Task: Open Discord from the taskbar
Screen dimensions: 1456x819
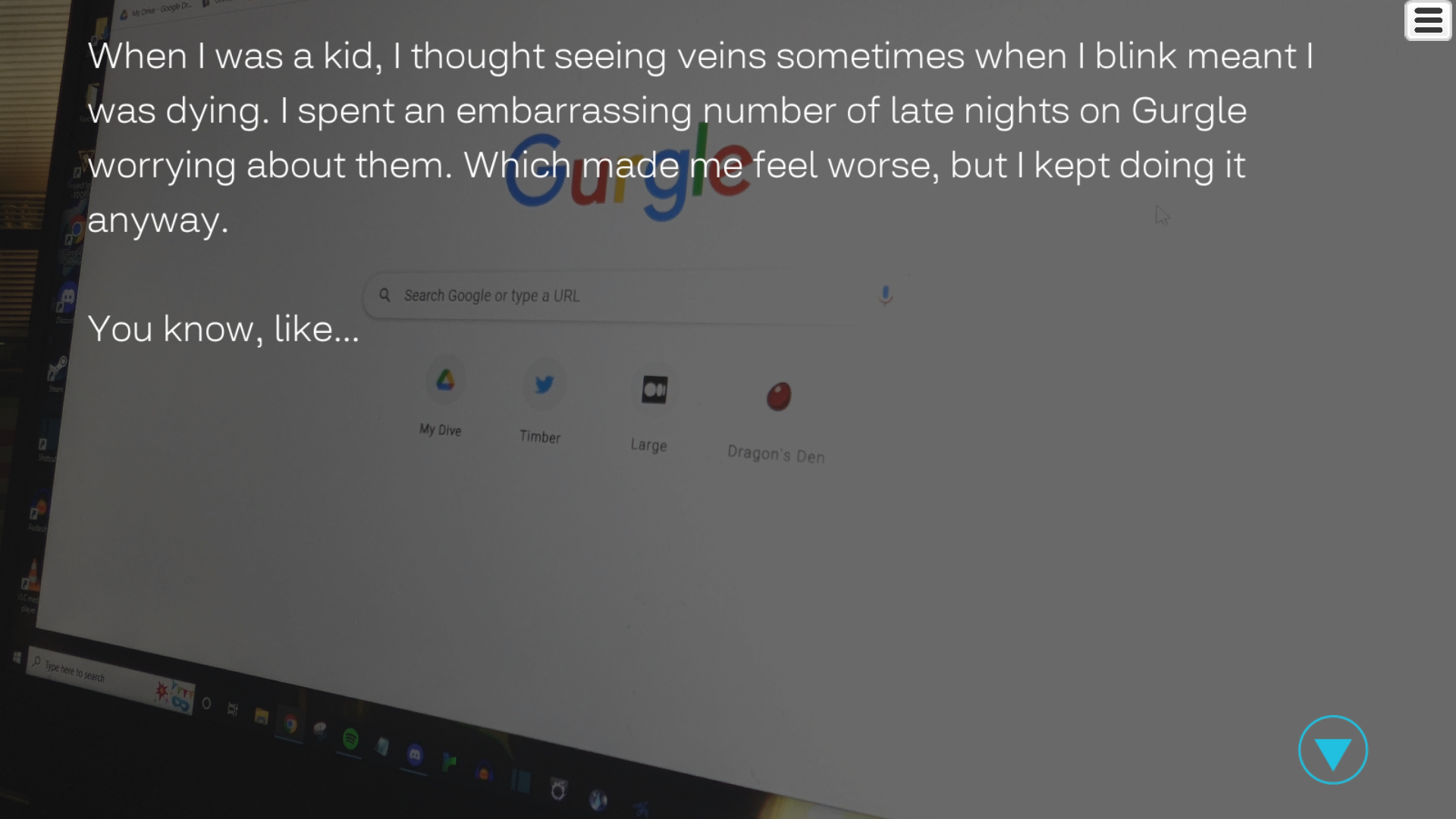Action: (415, 755)
